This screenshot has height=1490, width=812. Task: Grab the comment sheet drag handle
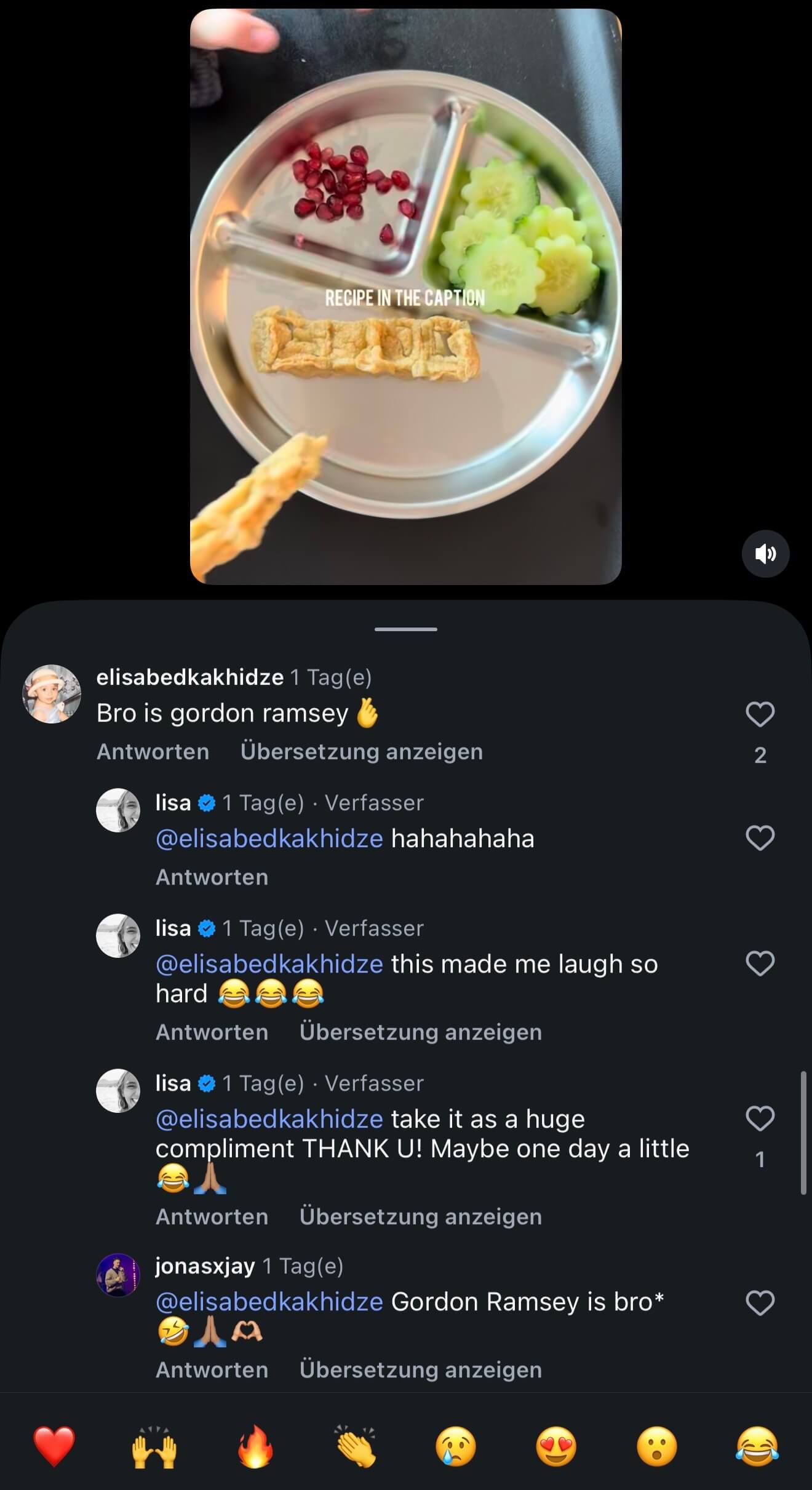[x=406, y=629]
